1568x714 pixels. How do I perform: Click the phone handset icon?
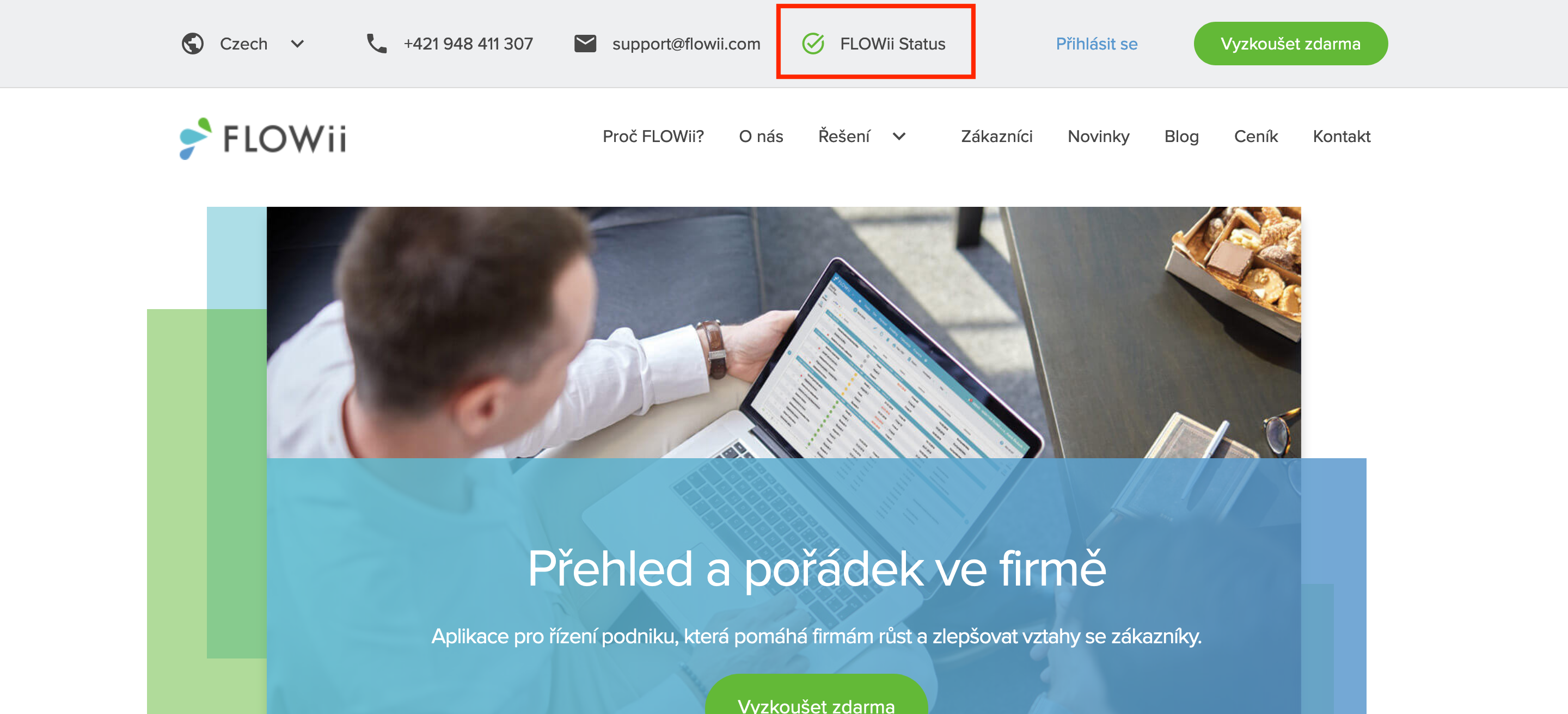[377, 44]
